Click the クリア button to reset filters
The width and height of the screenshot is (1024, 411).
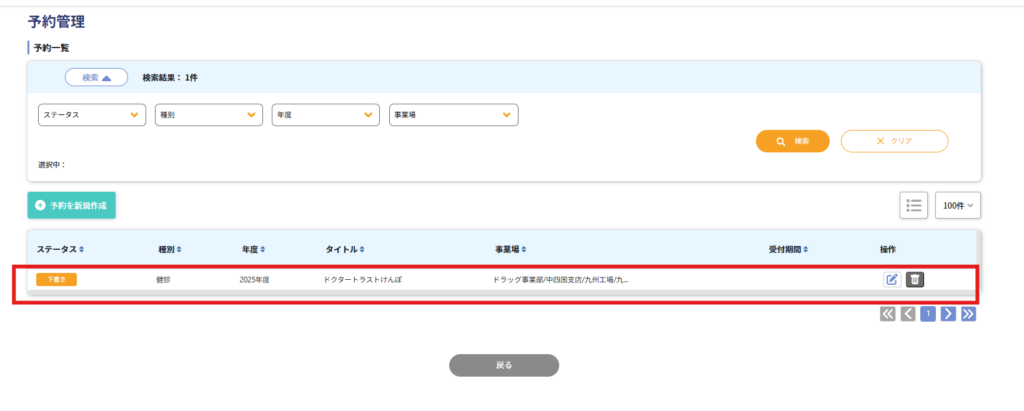894,141
